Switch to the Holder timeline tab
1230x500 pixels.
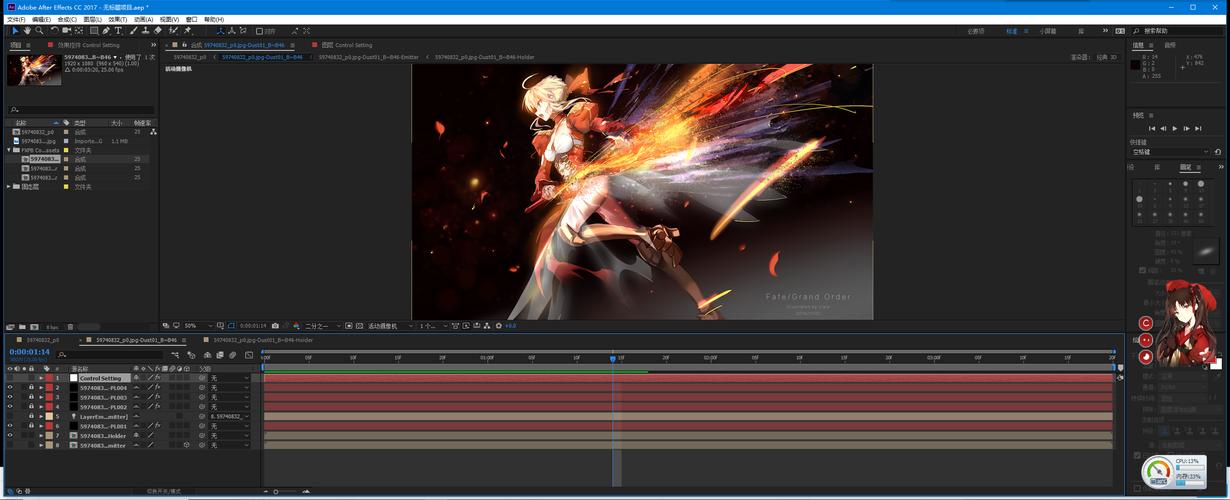[x=263, y=340]
